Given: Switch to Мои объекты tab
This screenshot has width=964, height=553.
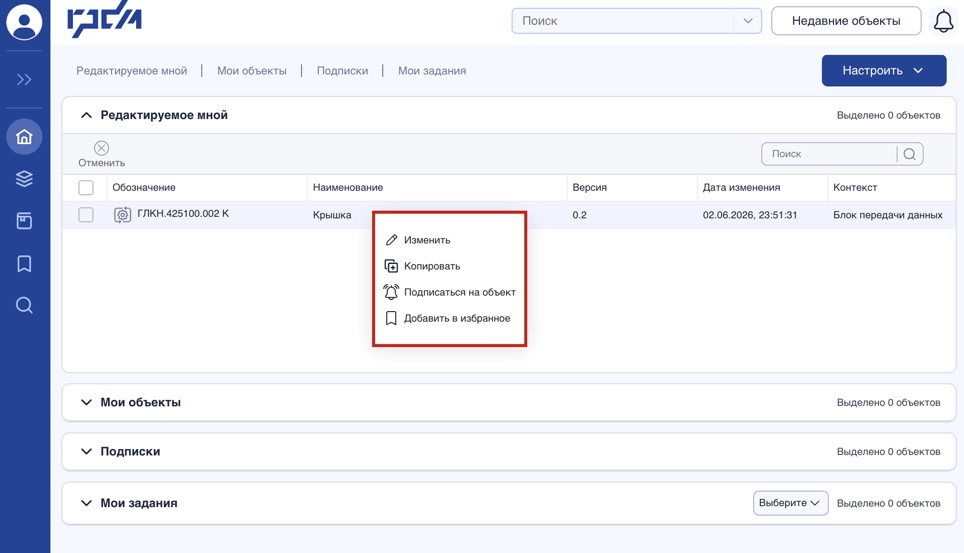Looking at the screenshot, I should 251,71.
